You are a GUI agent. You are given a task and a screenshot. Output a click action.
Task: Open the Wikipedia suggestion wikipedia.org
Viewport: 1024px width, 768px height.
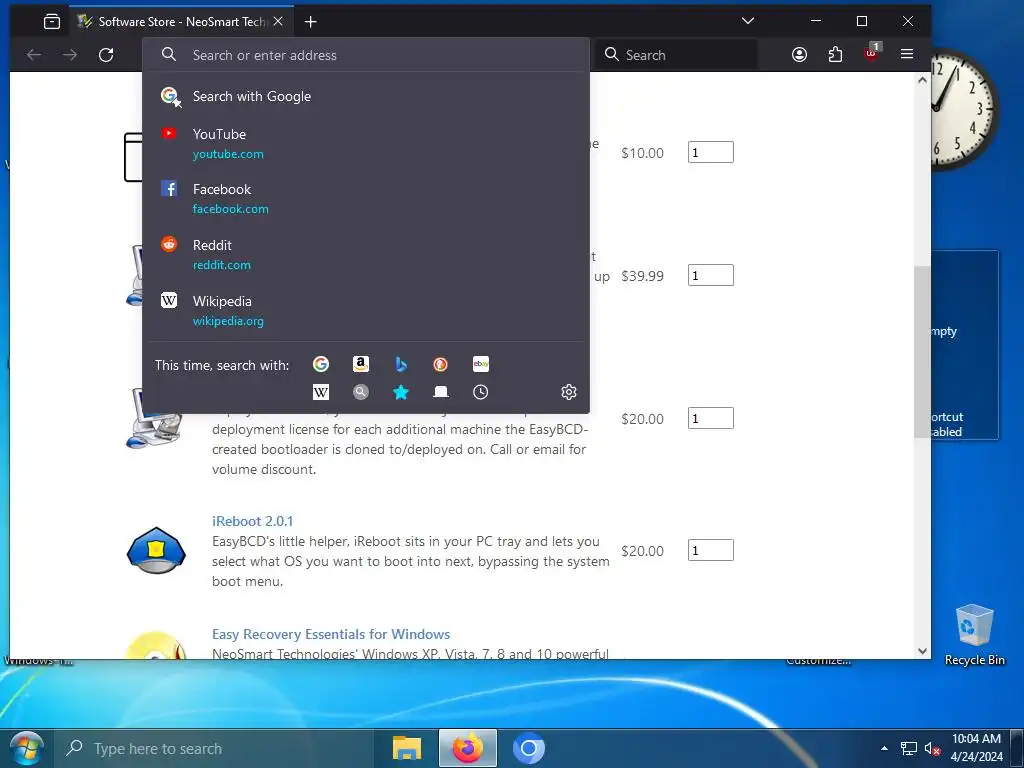(x=366, y=311)
